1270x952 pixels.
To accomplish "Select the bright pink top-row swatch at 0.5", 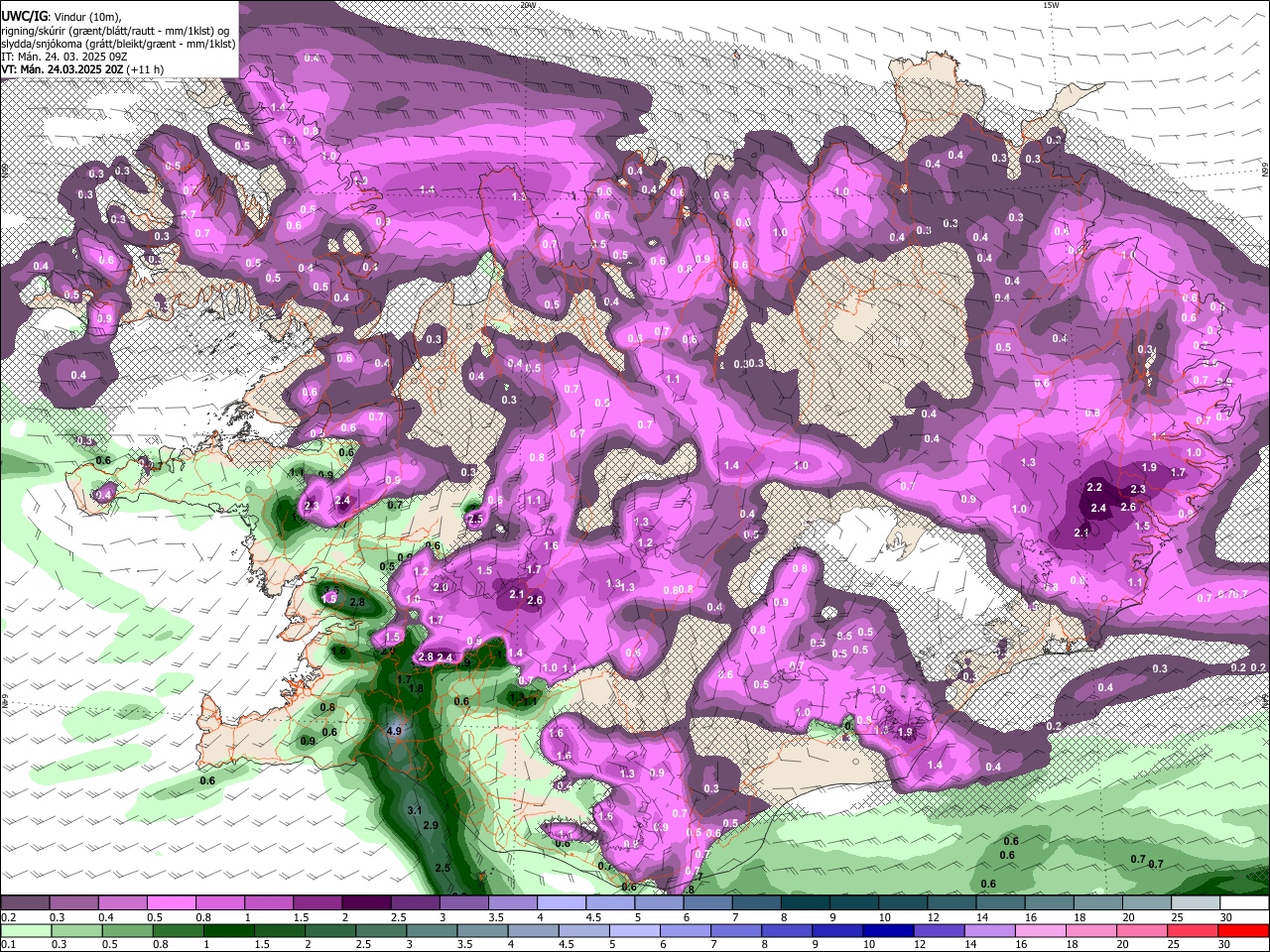I will pos(171,903).
